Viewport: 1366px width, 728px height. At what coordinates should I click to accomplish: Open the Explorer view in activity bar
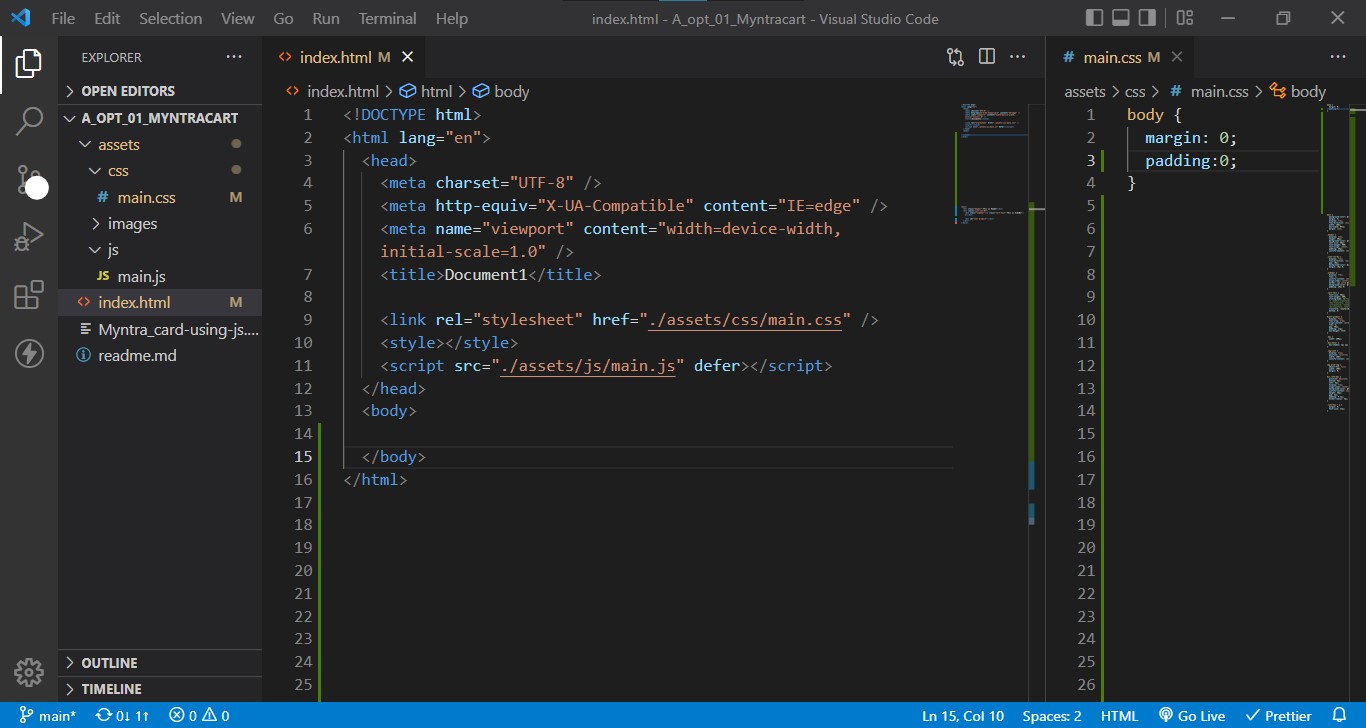click(x=29, y=64)
